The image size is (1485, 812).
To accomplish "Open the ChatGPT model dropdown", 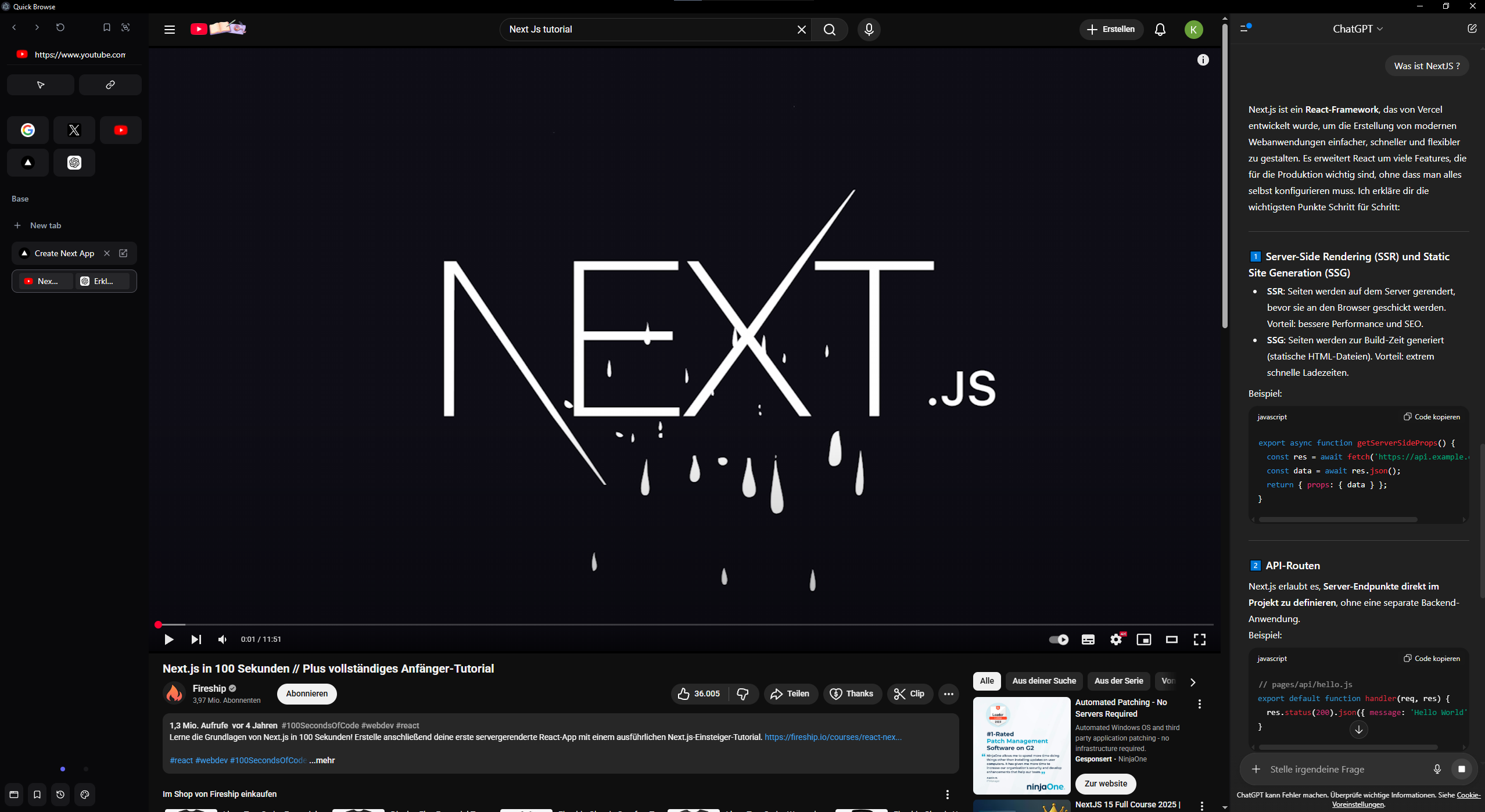I will [1358, 28].
